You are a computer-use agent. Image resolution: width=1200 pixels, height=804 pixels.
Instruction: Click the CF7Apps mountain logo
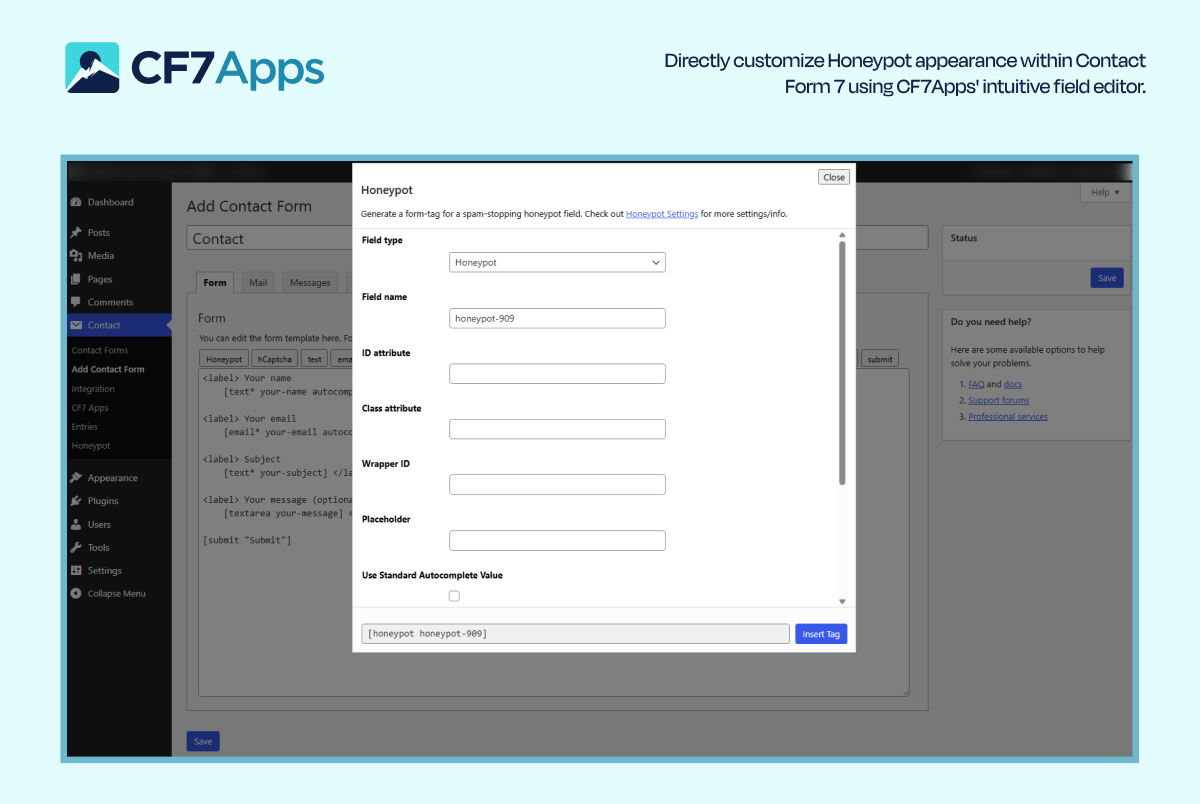tap(92, 68)
